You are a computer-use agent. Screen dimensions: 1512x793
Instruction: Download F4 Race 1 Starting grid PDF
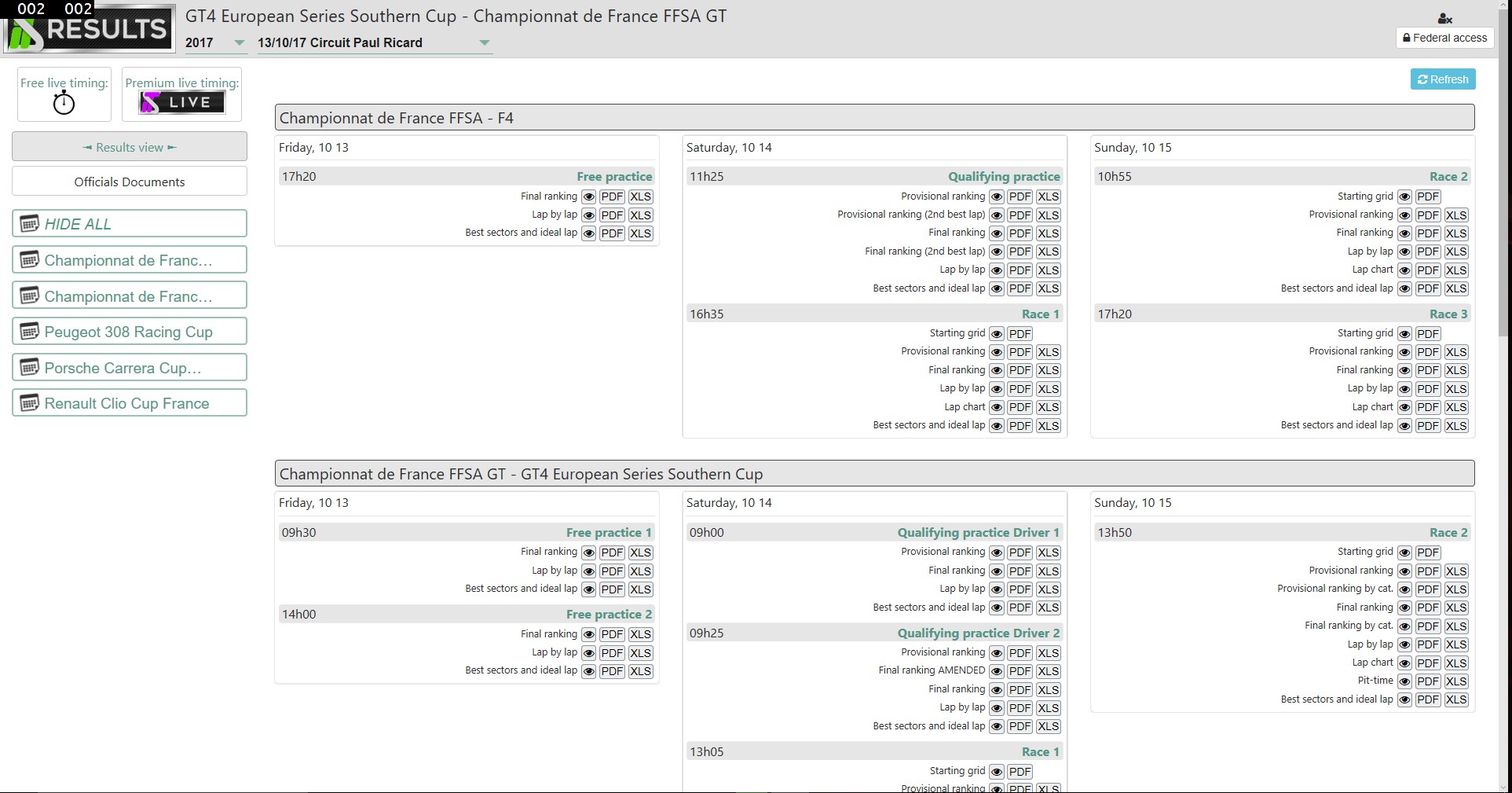click(x=1020, y=334)
